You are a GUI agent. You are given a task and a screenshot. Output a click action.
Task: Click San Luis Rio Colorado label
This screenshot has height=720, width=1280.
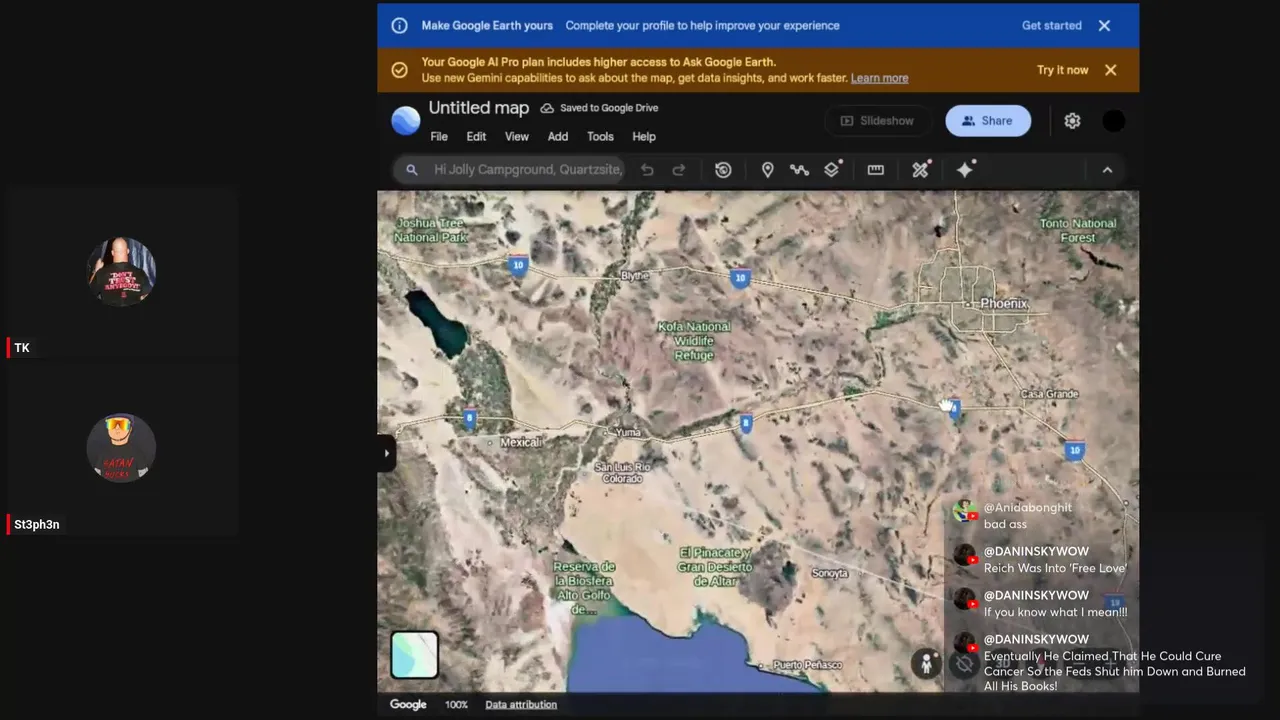[622, 473]
